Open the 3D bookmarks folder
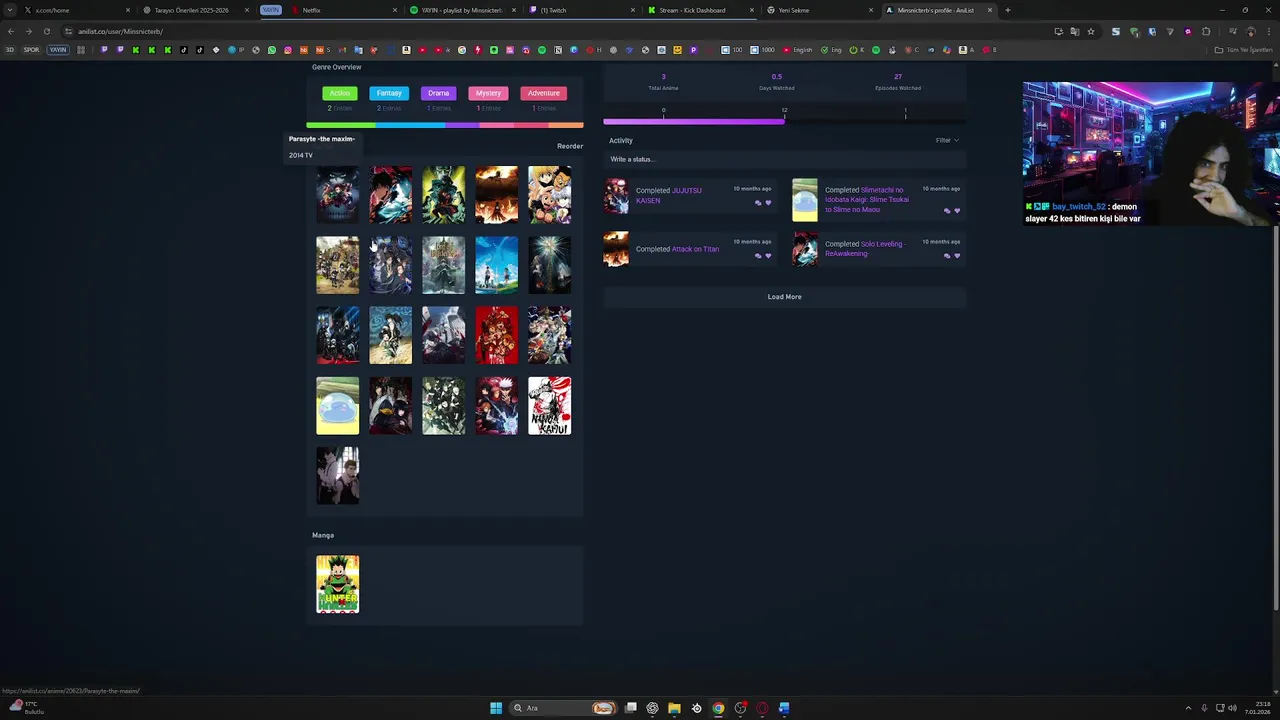The image size is (1280, 720). click(10, 50)
